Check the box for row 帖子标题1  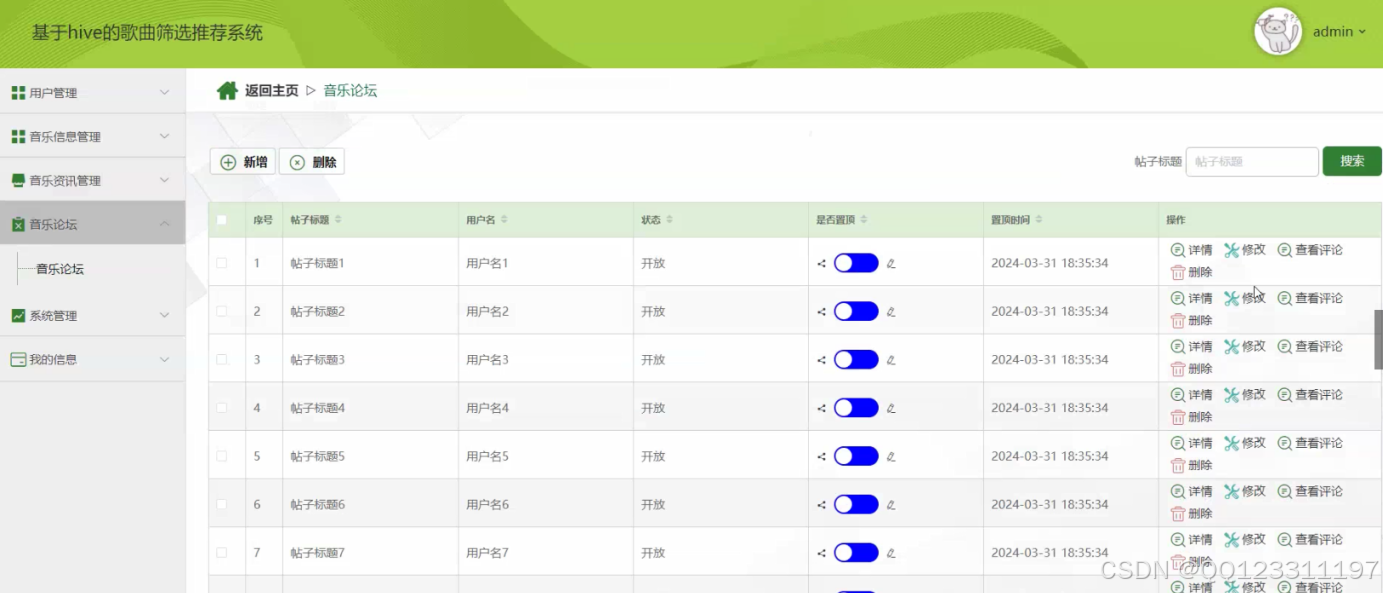tap(222, 263)
